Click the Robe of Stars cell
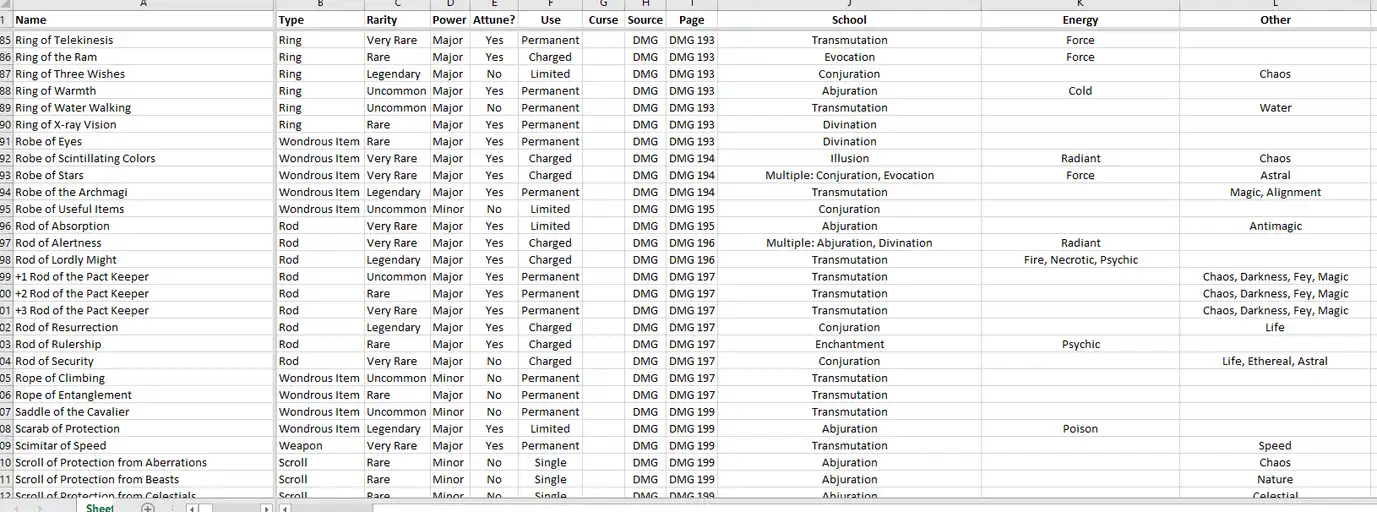The width and height of the screenshot is (1377, 512). (x=143, y=175)
